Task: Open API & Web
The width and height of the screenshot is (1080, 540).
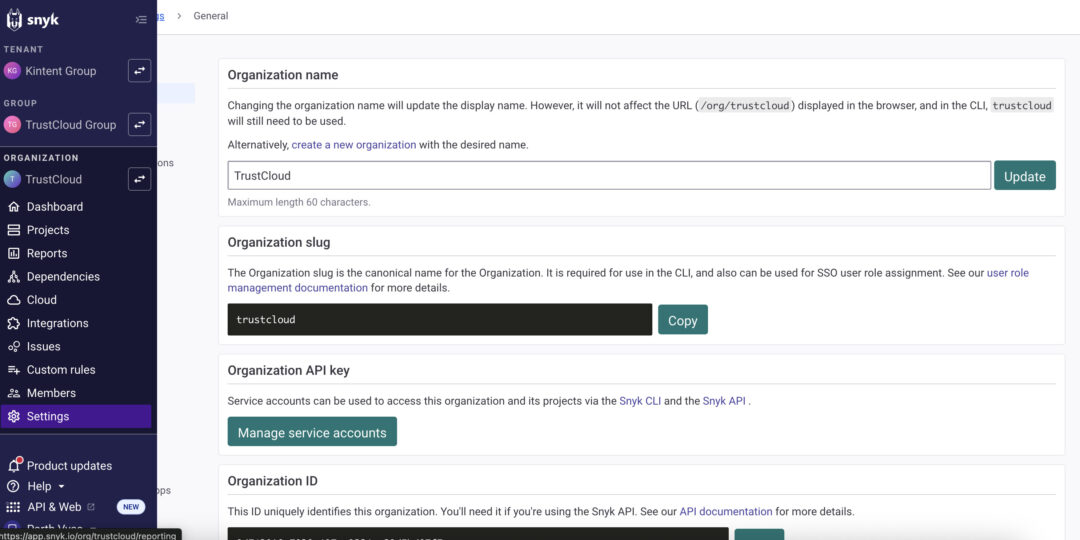Action: 54,507
